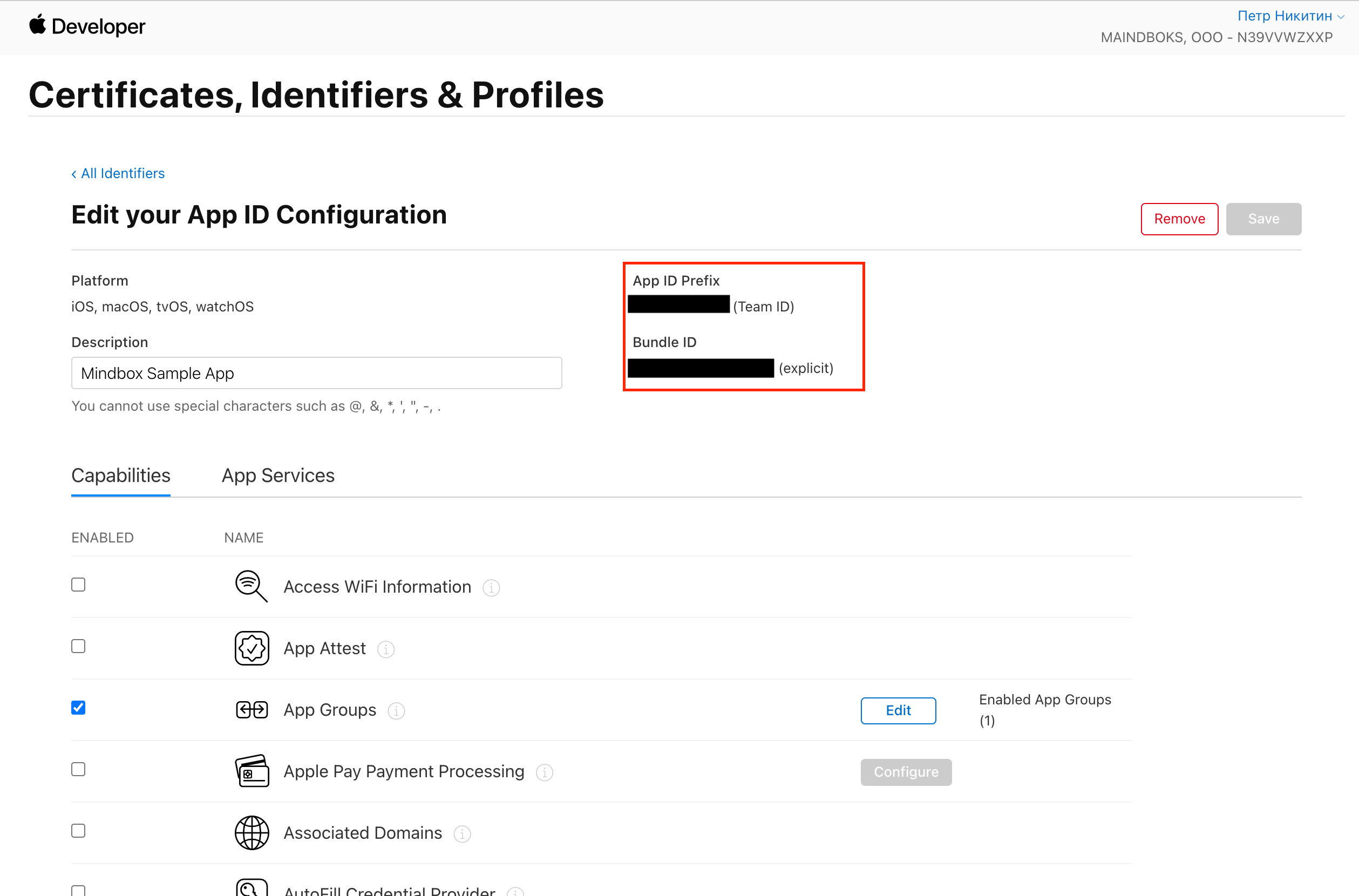Click the MAINDBOKS, OOO team name text

tap(1215, 37)
